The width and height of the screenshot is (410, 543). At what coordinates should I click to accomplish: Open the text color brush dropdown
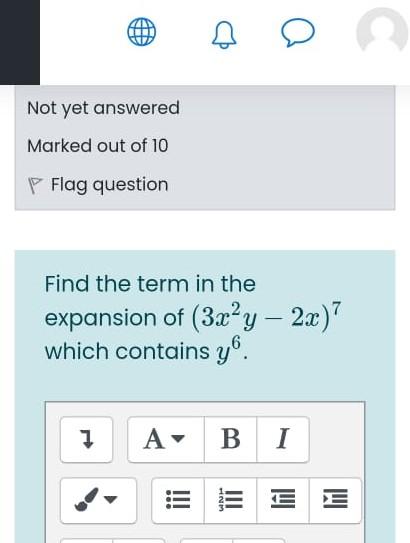[98, 500]
